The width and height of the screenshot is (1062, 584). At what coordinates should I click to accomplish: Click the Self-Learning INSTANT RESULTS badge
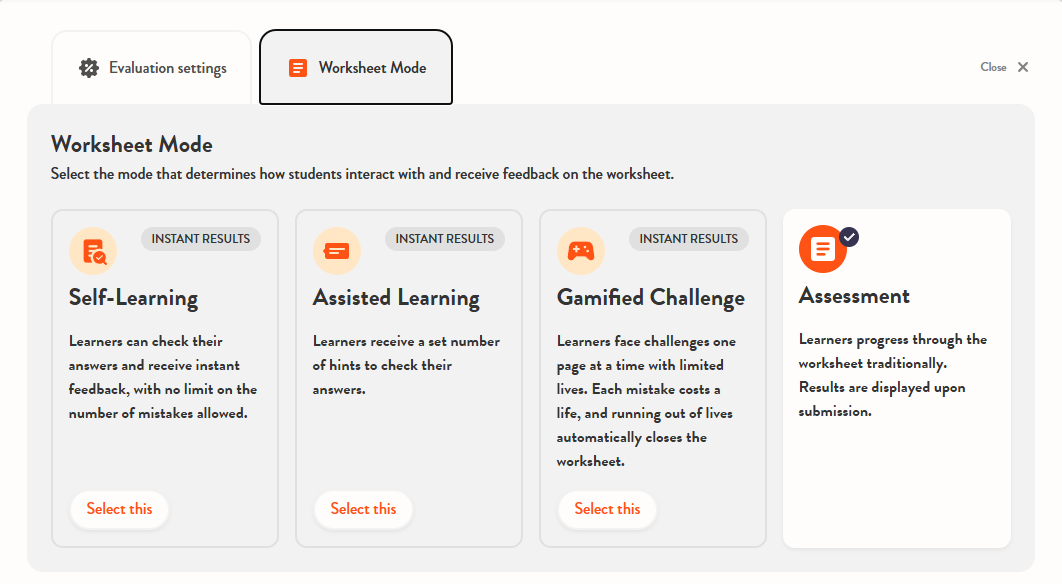coord(201,239)
